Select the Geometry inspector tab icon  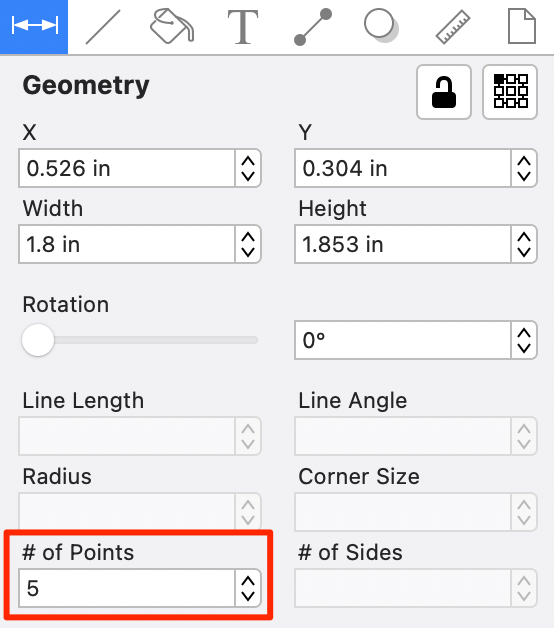34,26
